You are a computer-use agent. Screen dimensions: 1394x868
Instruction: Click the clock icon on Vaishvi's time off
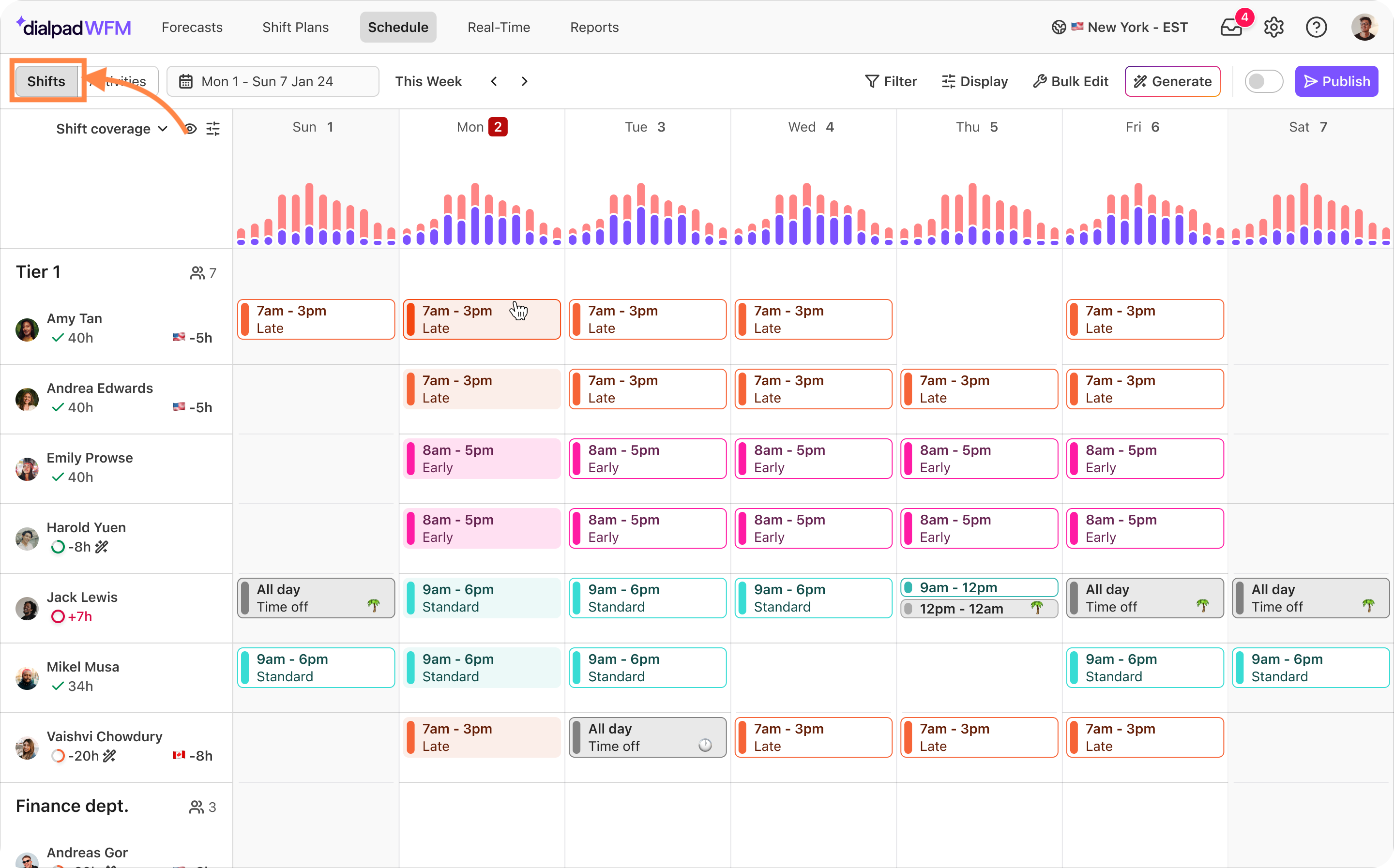tap(705, 745)
